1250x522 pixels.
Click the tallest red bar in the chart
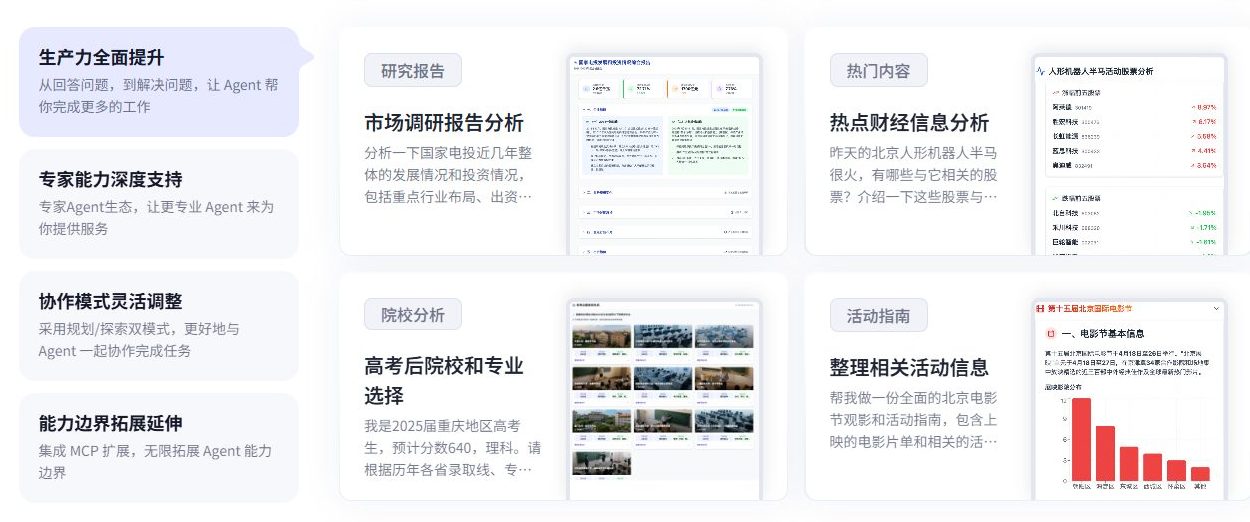[1081, 441]
